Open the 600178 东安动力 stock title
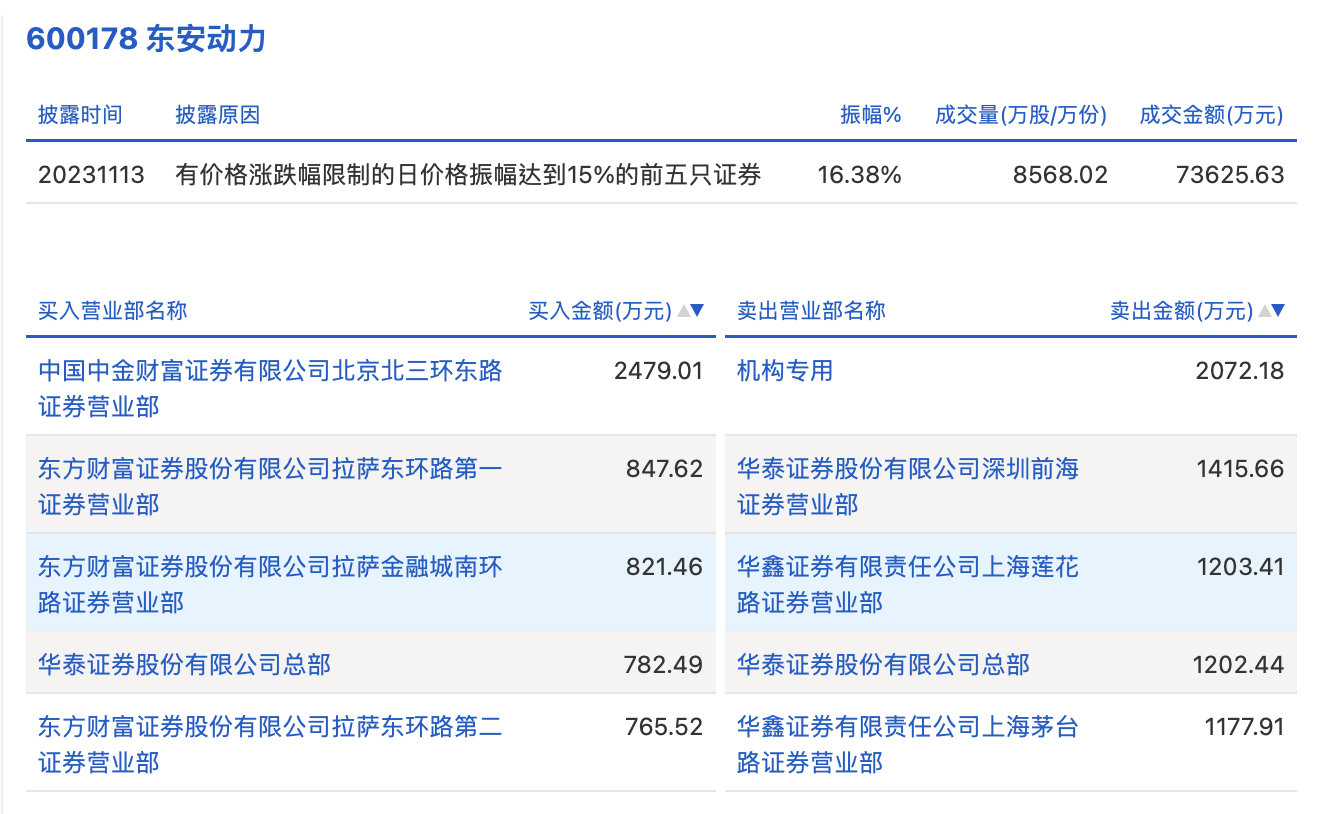This screenshot has height=814, width=1336. 146,39
